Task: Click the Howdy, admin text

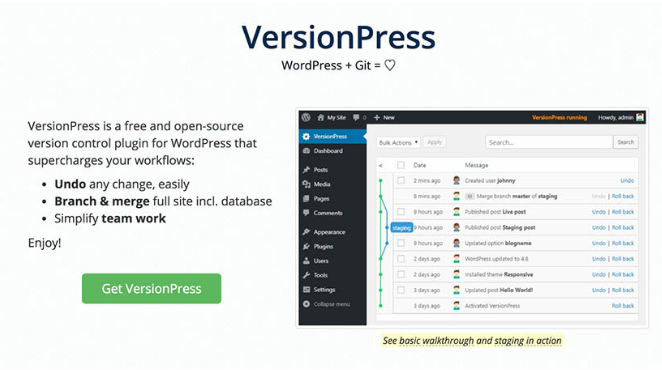Action: [616, 117]
